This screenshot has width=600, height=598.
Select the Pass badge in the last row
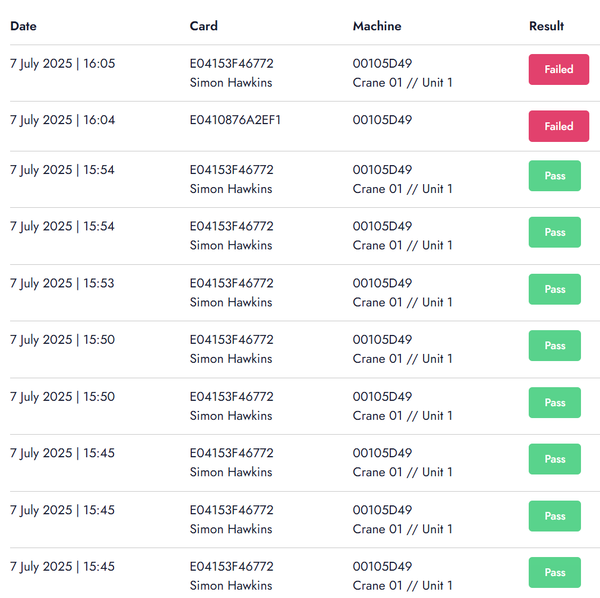(x=554, y=573)
